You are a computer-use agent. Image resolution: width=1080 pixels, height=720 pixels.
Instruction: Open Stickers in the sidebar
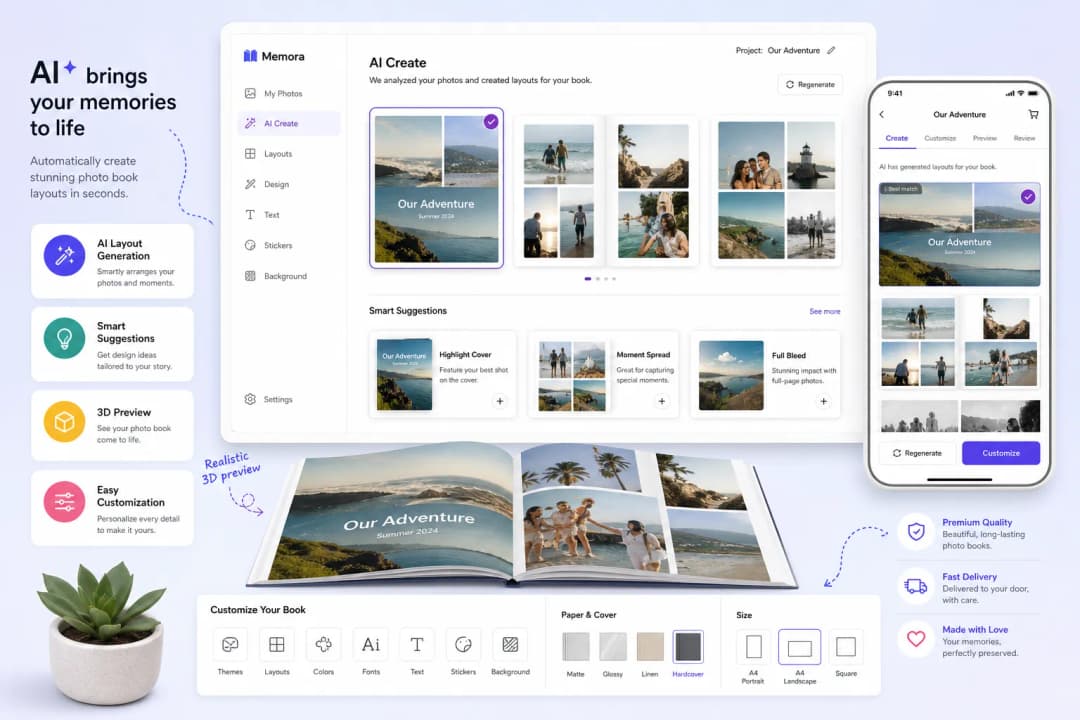click(268, 245)
